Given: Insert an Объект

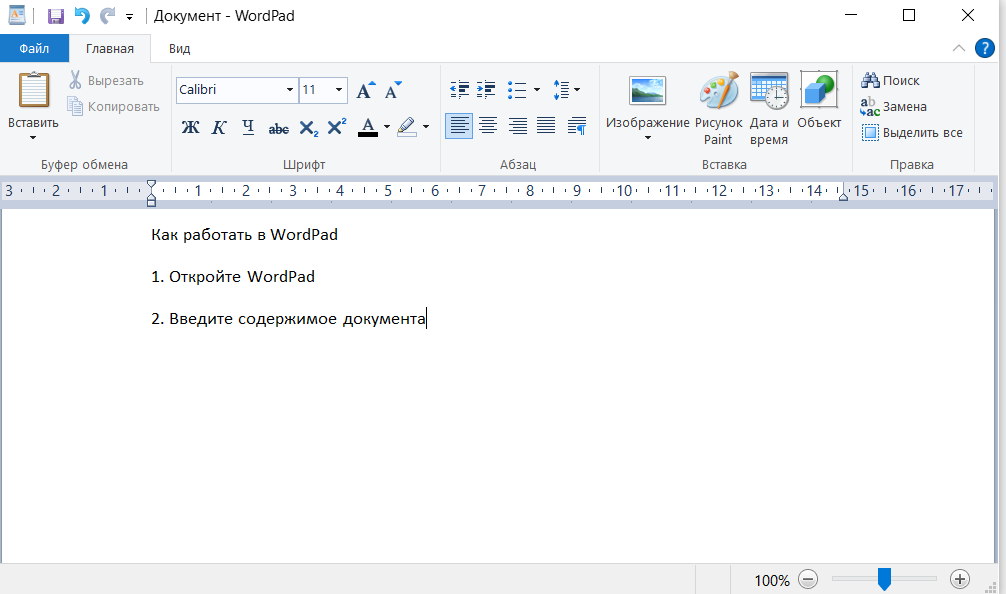Looking at the screenshot, I should pyautogui.click(x=819, y=101).
